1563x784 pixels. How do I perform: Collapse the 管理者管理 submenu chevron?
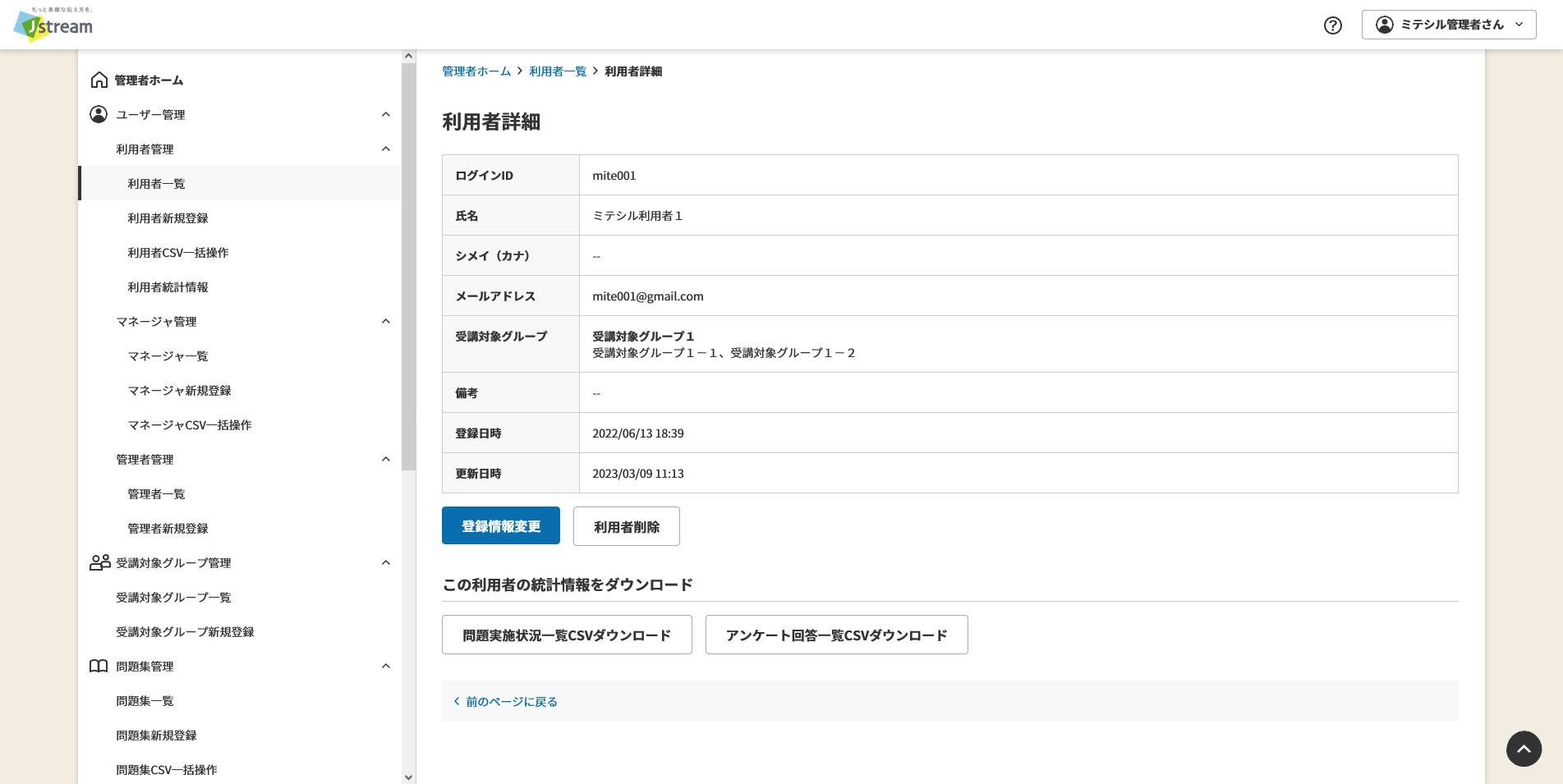(x=386, y=459)
